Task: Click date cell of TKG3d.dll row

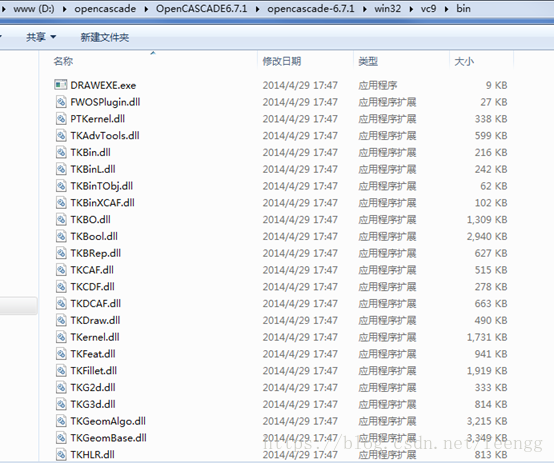Action: click(x=300, y=404)
